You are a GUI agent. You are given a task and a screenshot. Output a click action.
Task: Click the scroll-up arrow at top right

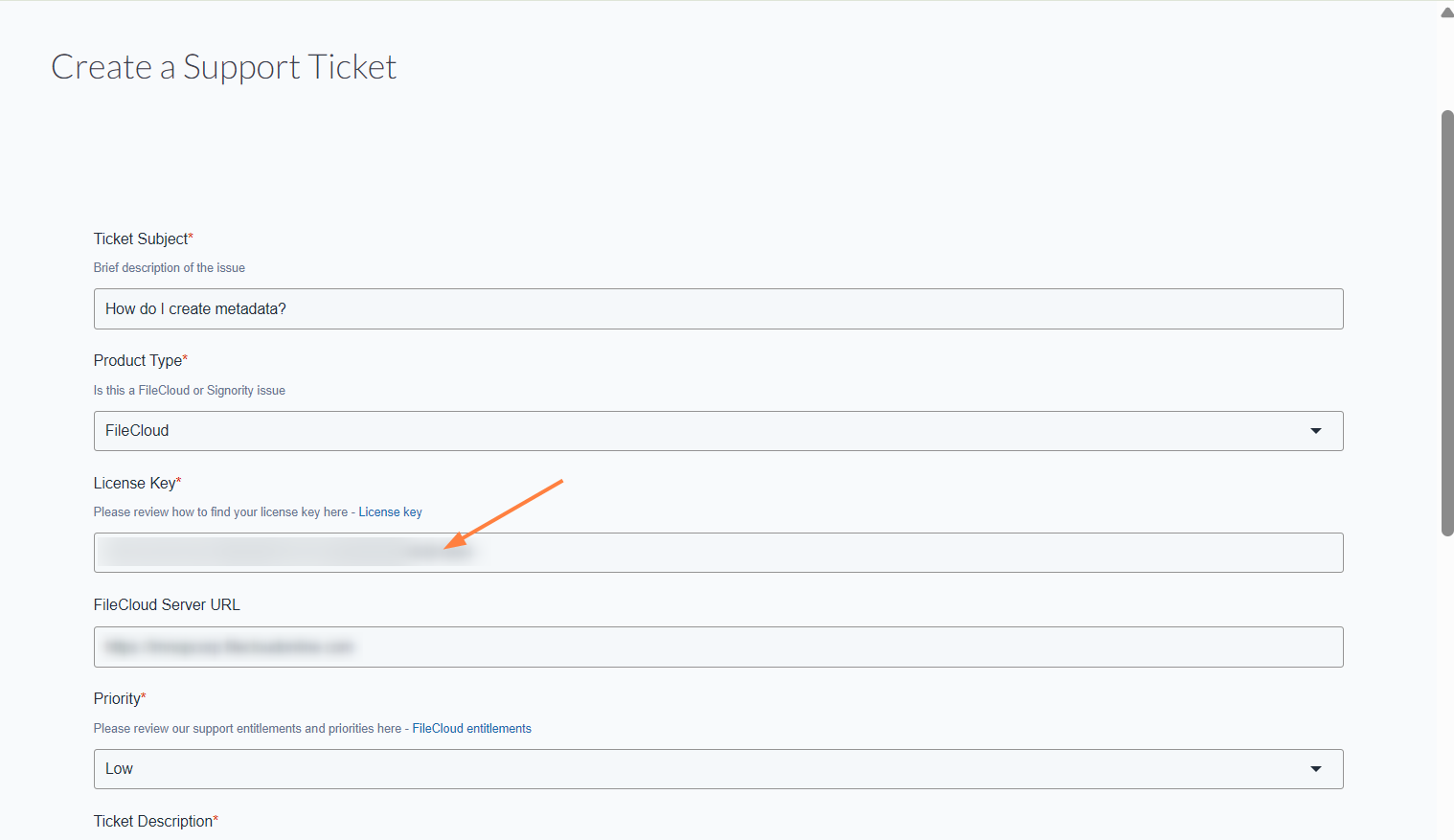pos(1443,11)
